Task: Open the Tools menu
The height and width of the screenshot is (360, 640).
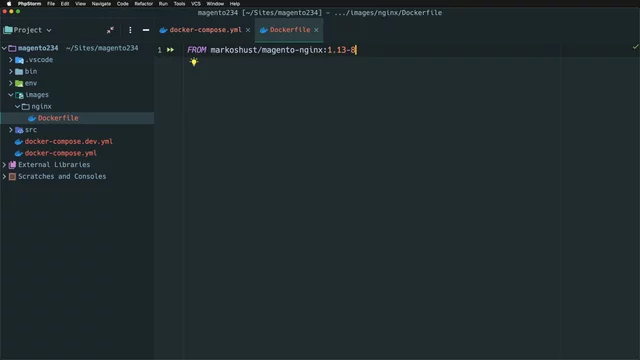Action: [x=180, y=4]
